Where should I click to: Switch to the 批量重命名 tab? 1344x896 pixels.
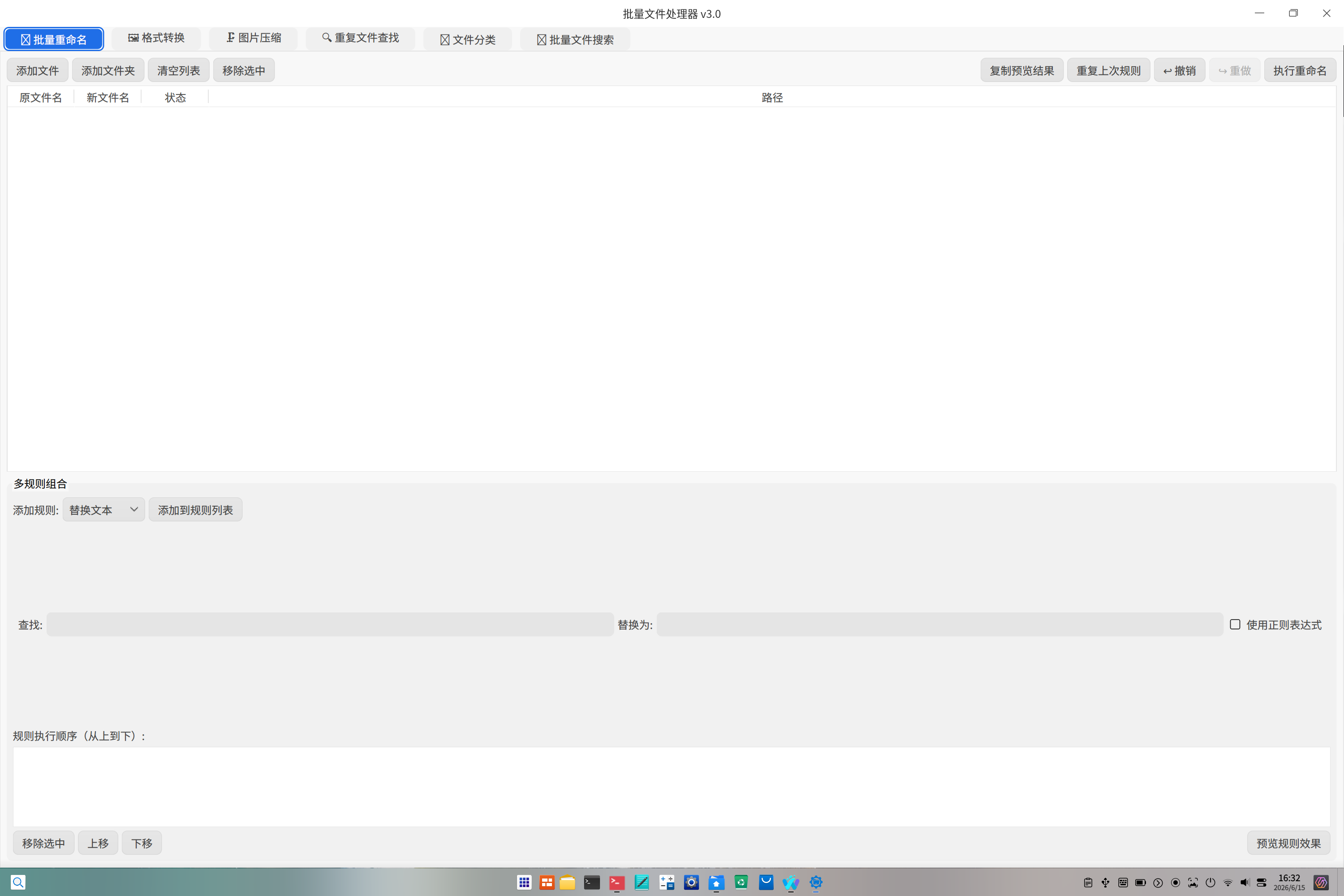54,39
